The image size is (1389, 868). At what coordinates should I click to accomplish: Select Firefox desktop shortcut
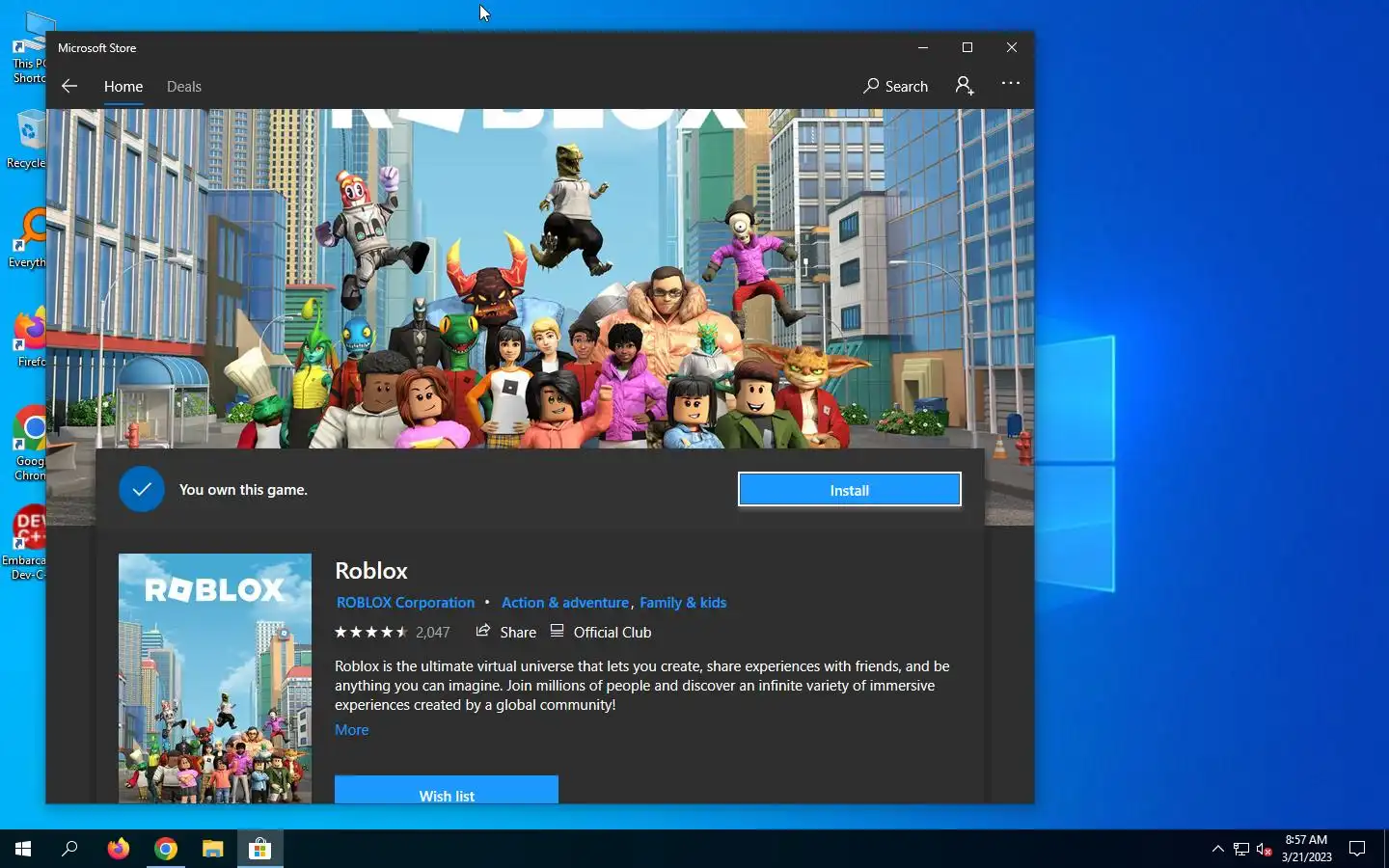pos(30,338)
